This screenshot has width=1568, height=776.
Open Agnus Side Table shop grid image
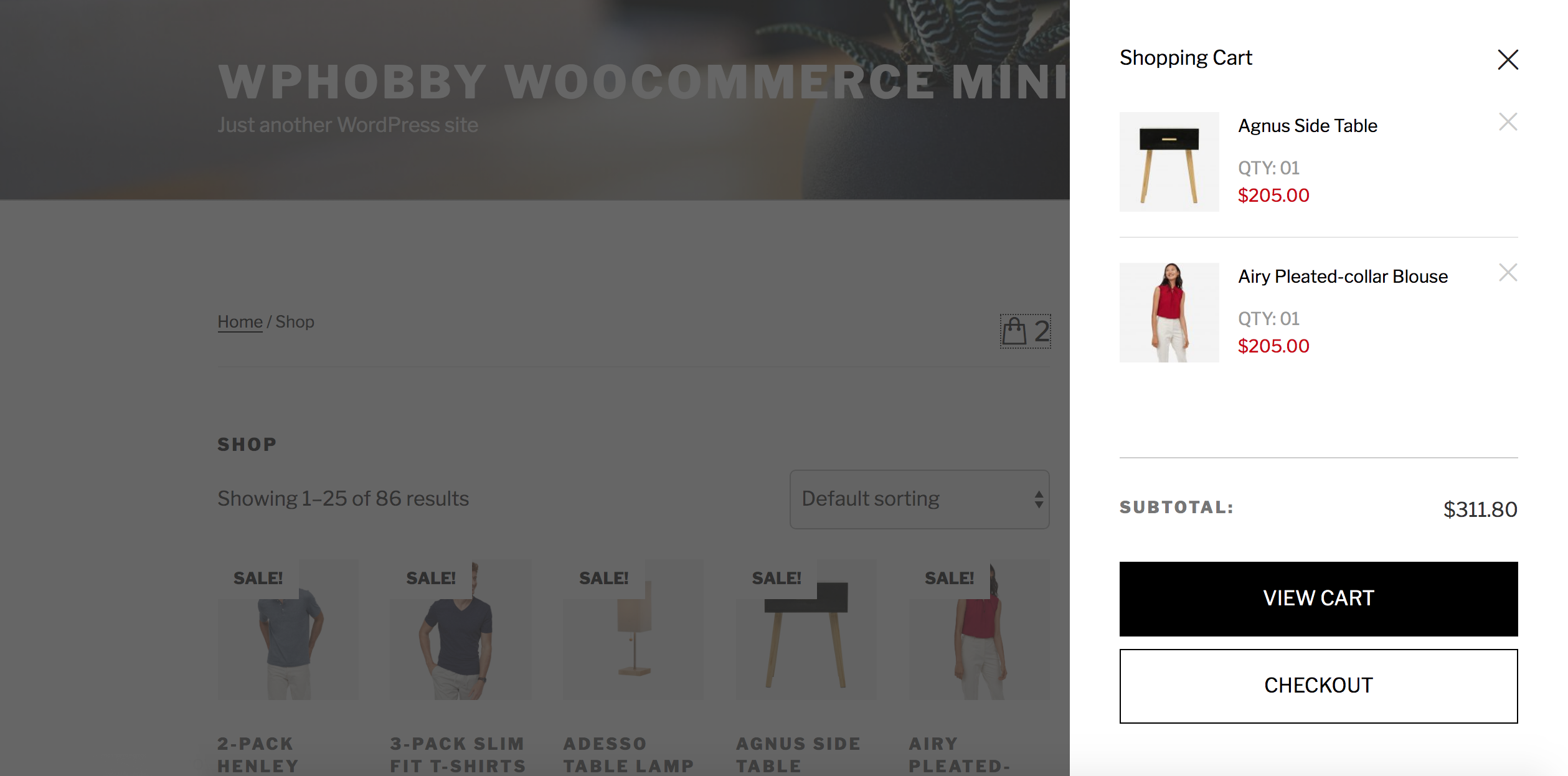coord(806,630)
